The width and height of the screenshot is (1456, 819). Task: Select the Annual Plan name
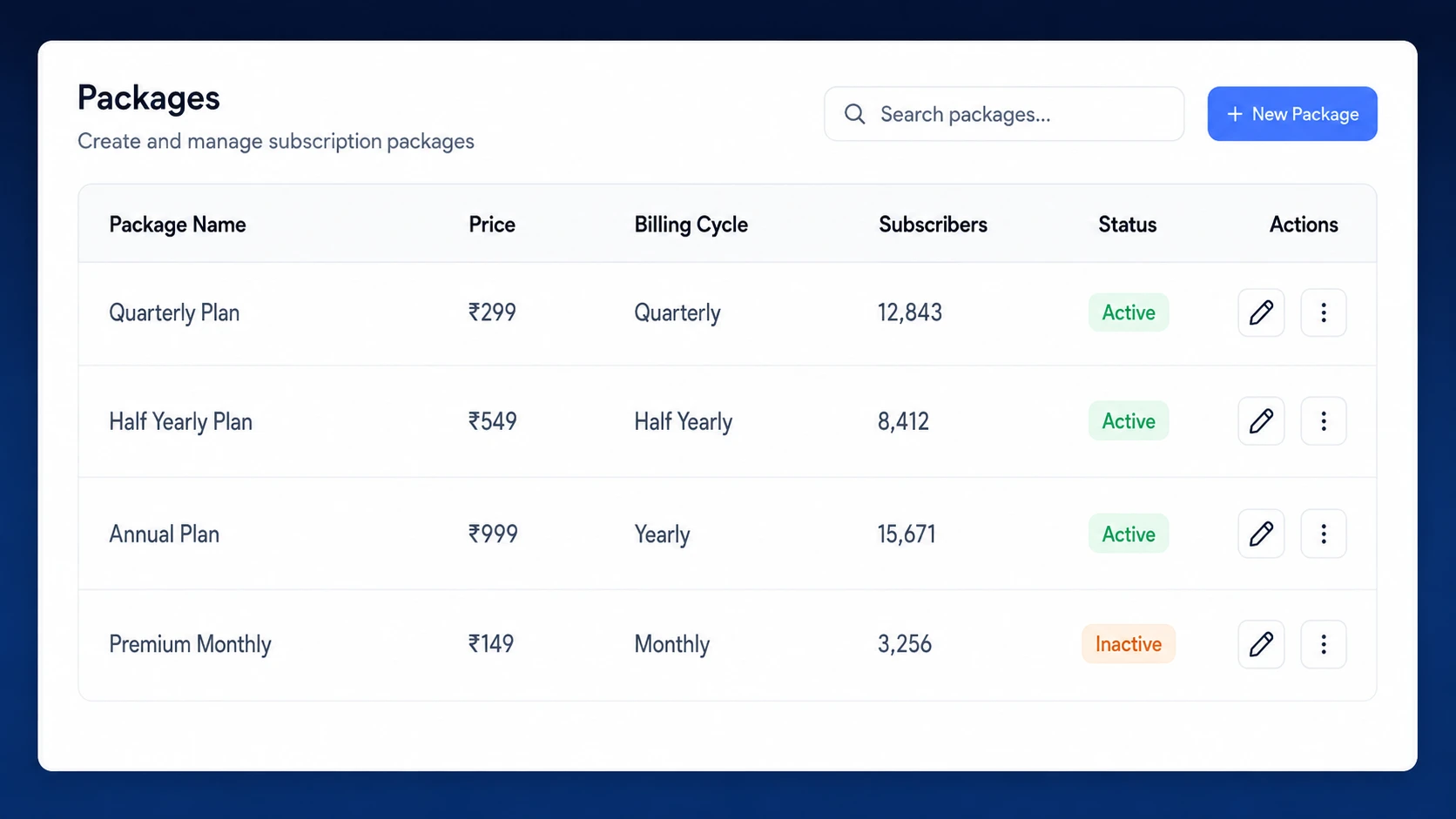(x=164, y=534)
